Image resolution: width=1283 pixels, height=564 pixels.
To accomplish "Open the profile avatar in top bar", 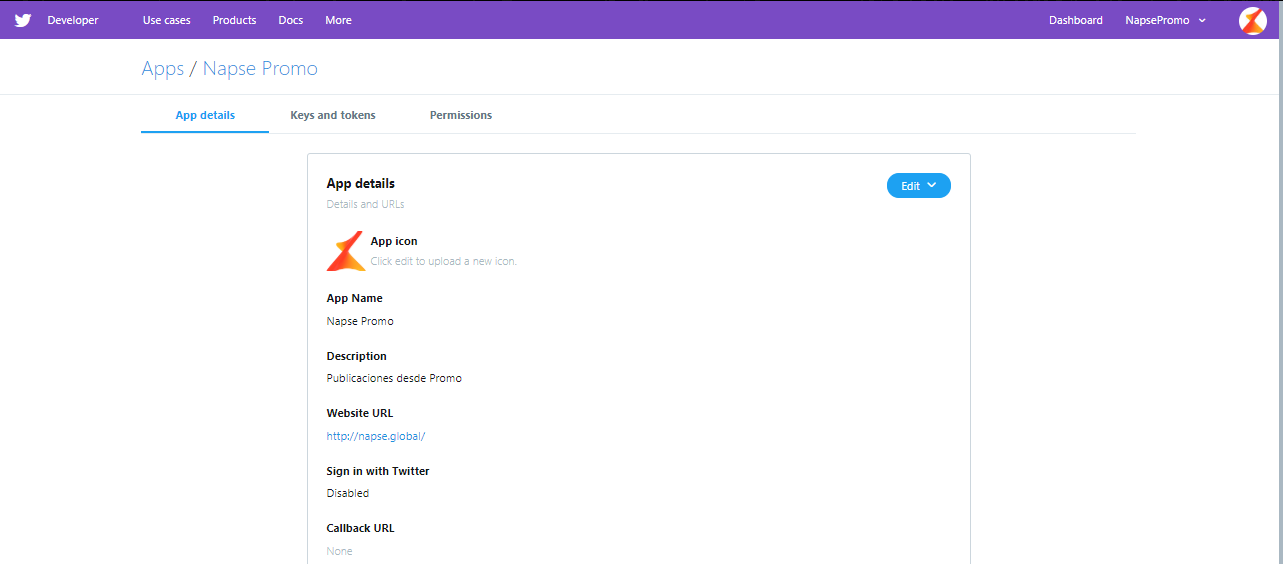I will pos(1252,20).
